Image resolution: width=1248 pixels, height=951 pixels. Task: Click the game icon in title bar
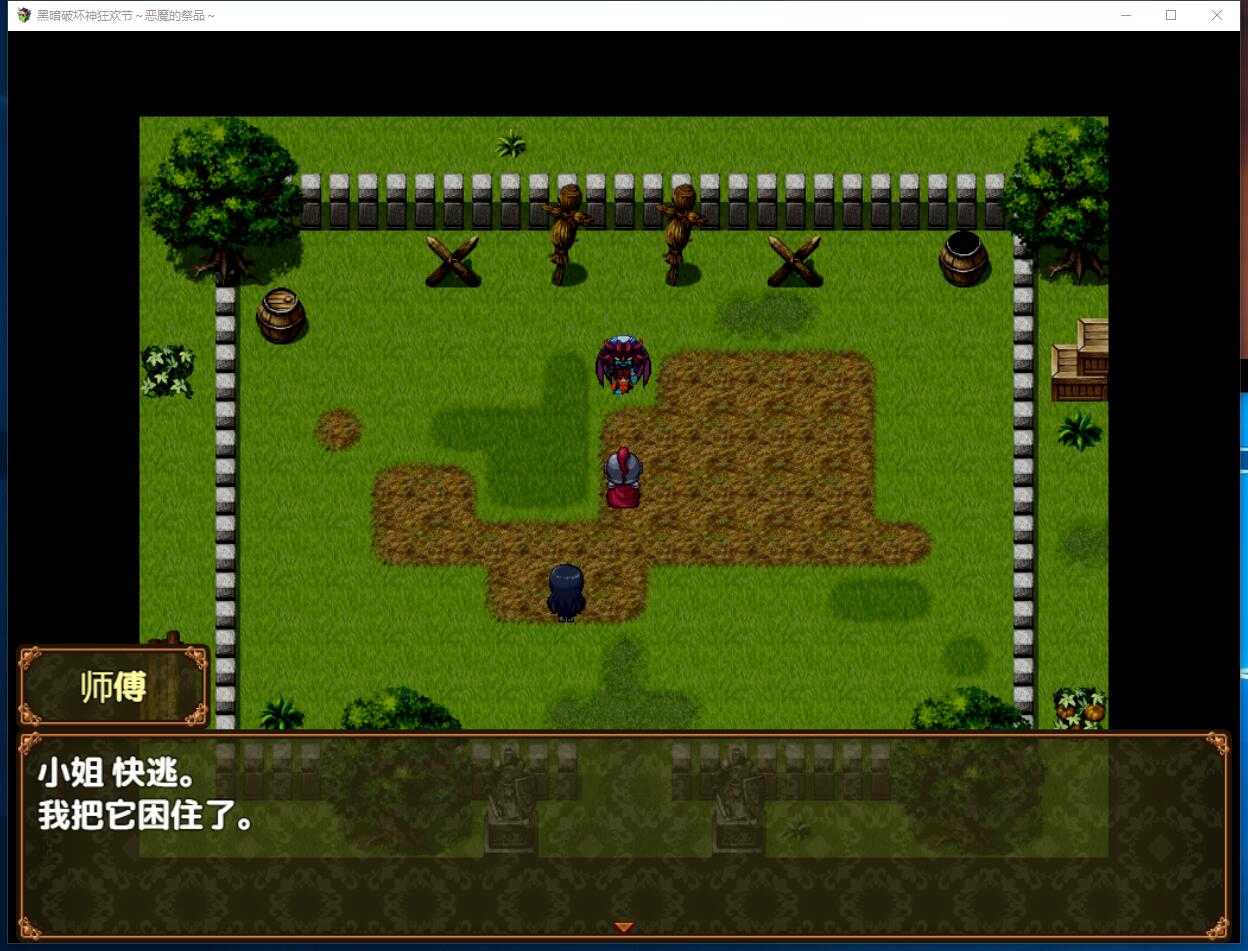click(x=24, y=15)
